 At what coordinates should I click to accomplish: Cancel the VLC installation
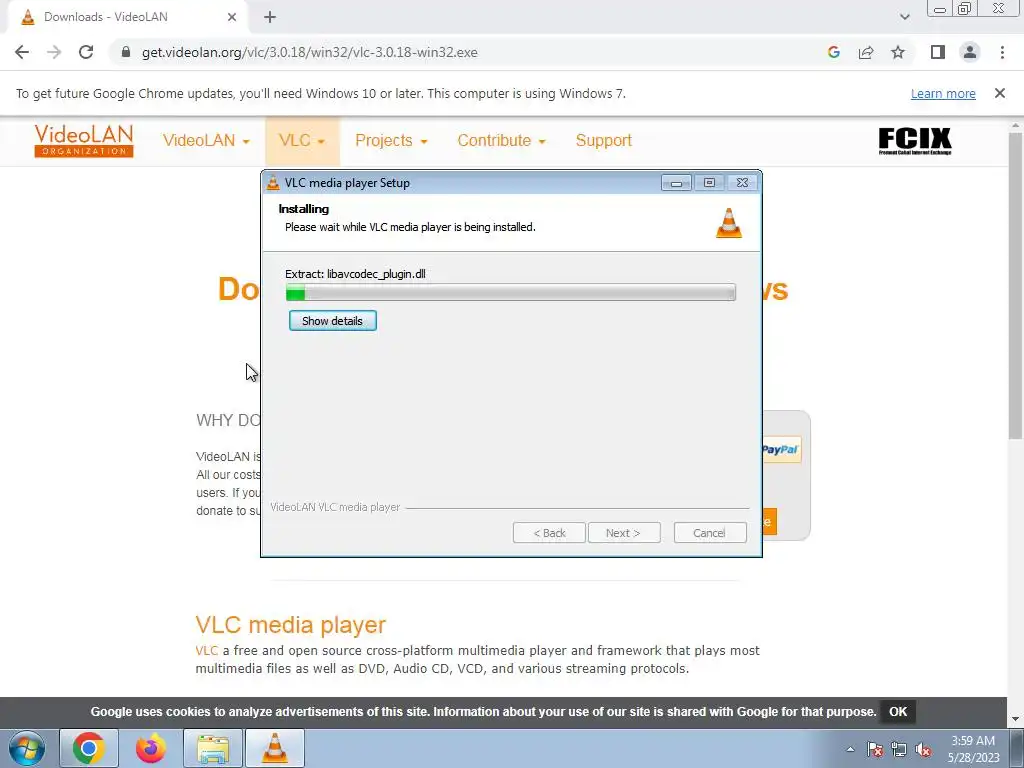click(710, 533)
